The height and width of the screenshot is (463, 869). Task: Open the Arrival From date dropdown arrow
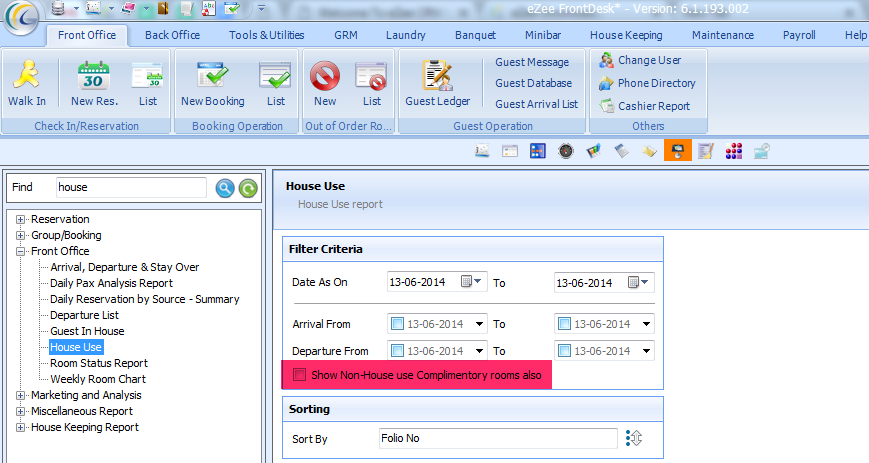[479, 323]
